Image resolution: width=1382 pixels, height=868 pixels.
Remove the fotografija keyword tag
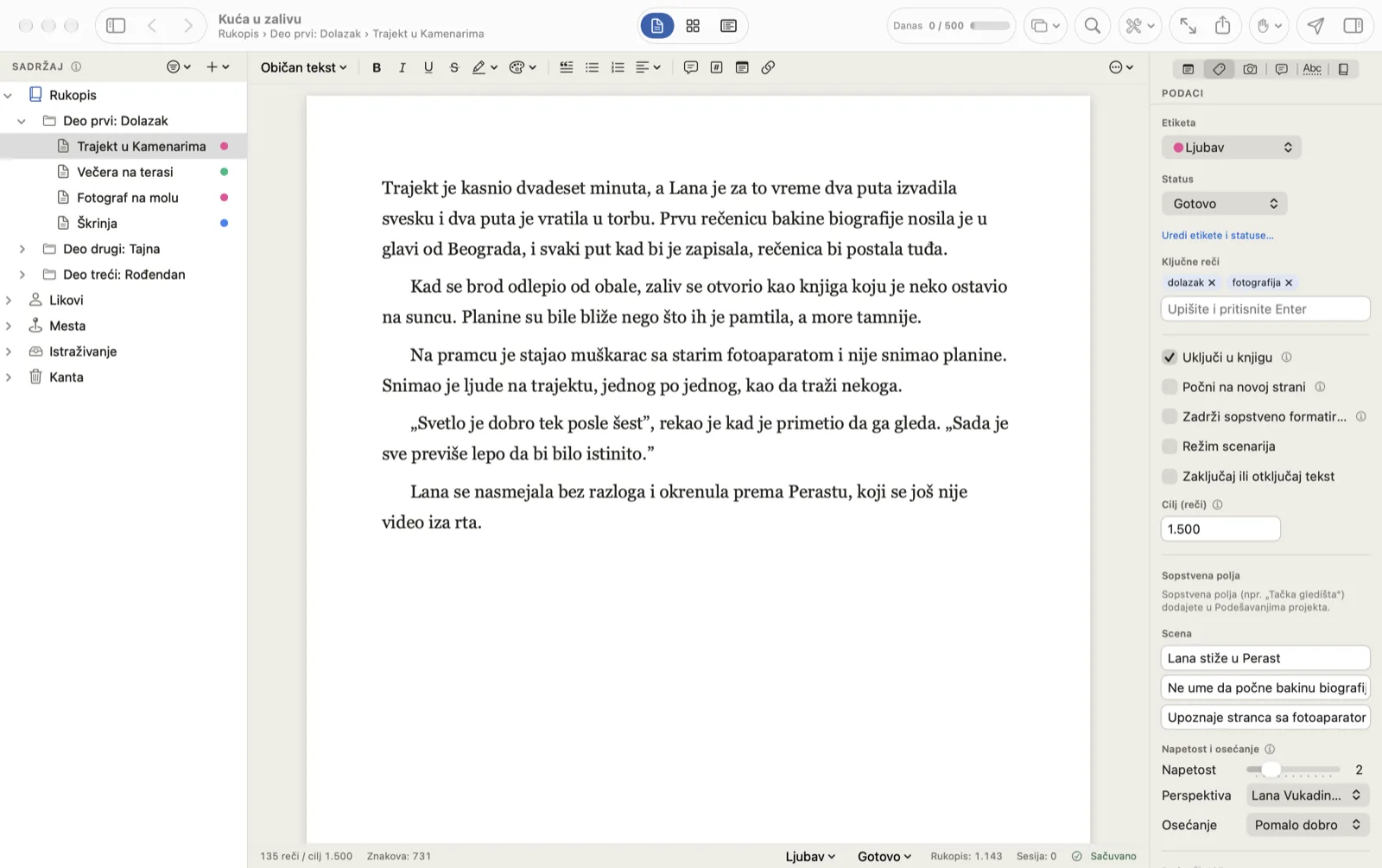click(x=1289, y=282)
